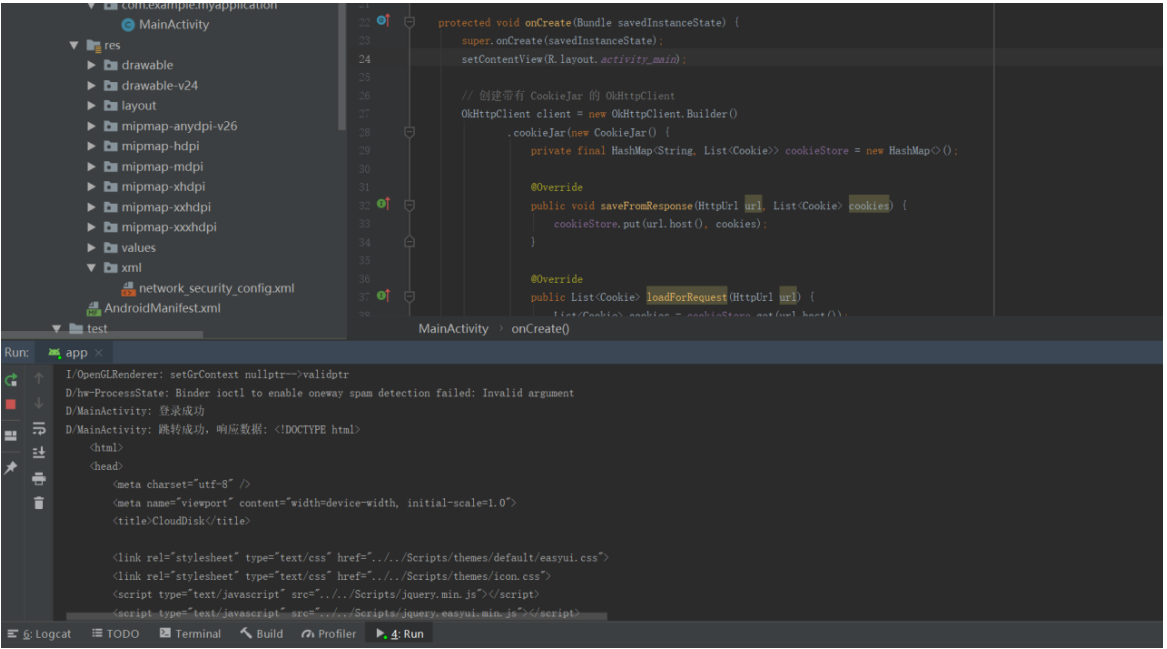Open MainActivity class in project tree
This screenshot has height=649, width=1167.
click(x=173, y=25)
